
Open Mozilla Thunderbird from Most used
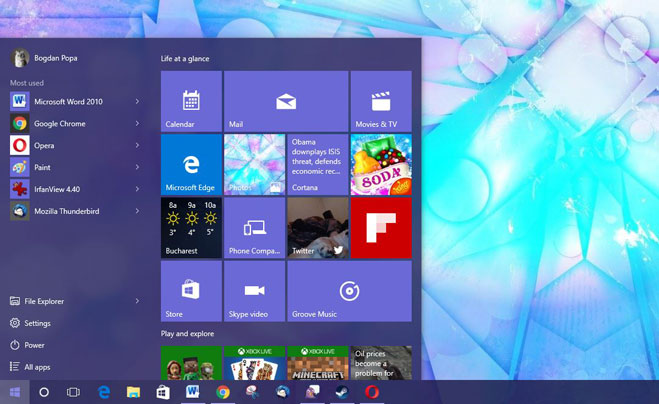(76, 211)
